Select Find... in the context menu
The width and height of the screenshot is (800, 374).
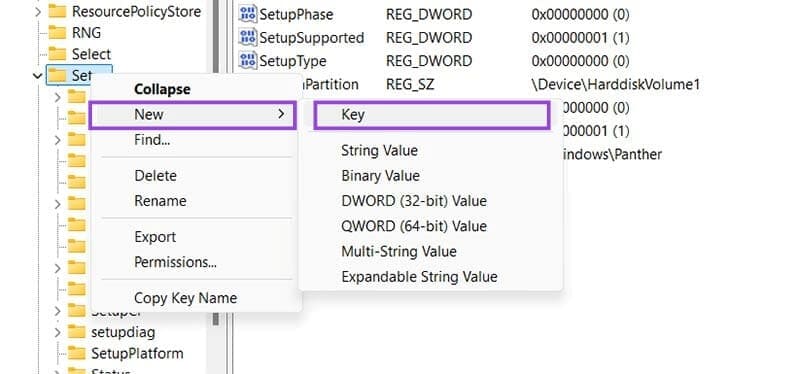coord(152,139)
